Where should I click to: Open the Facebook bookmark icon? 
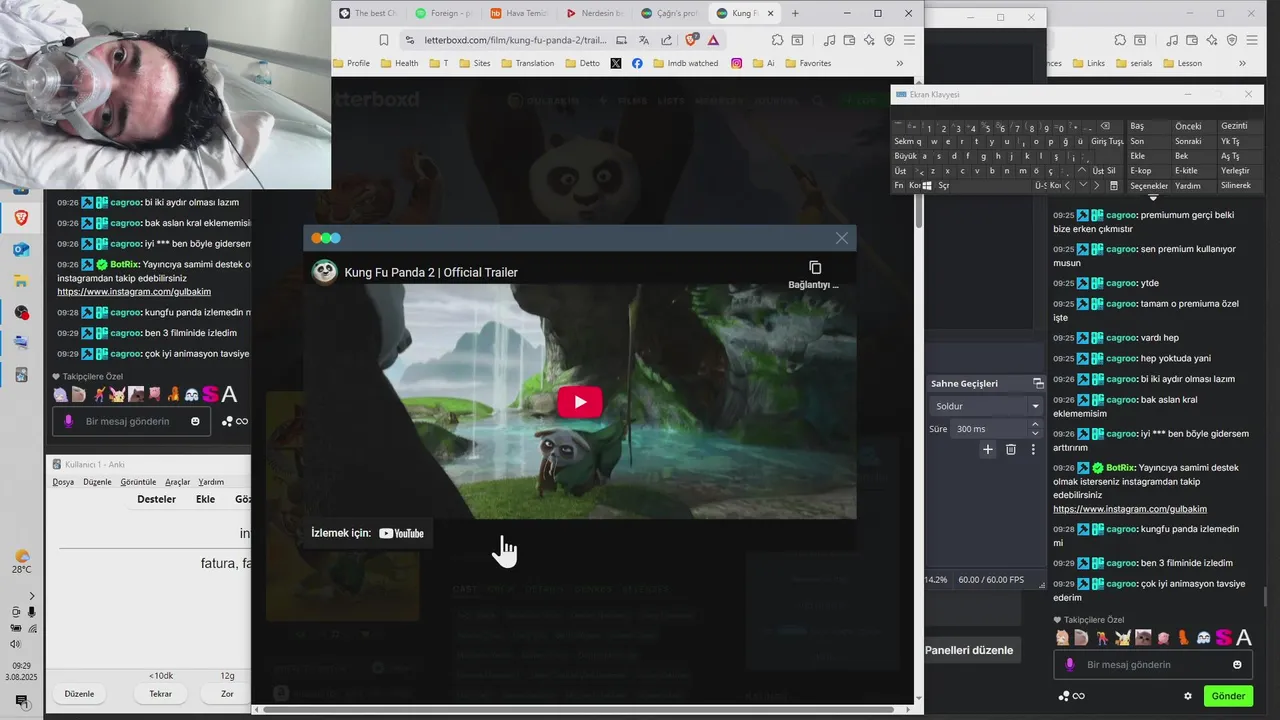[x=637, y=63]
